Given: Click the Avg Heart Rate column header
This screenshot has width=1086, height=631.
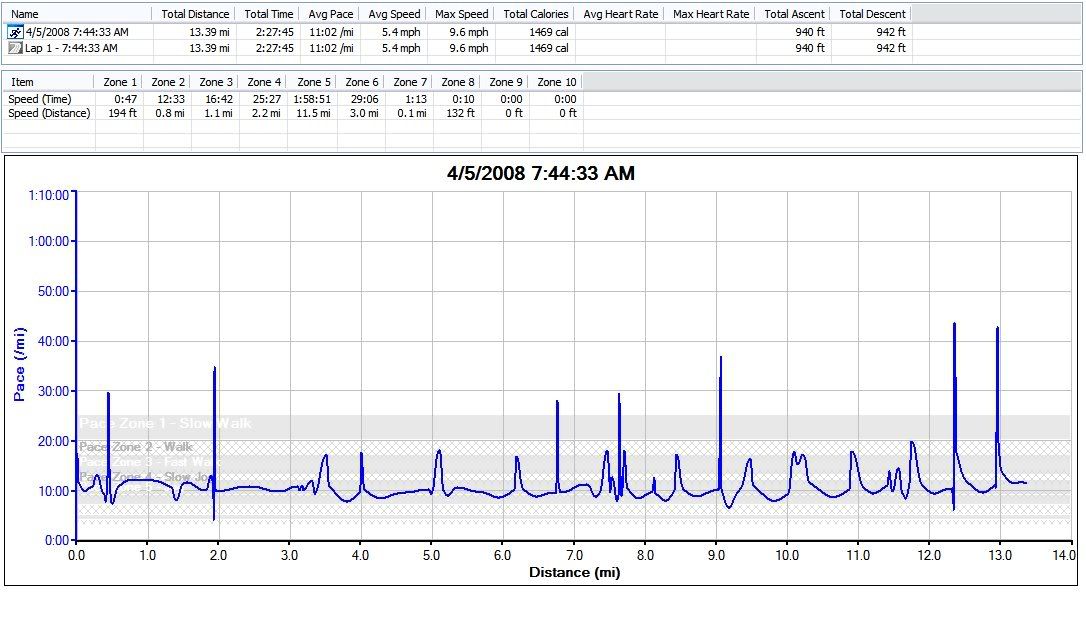Looking at the screenshot, I should pyautogui.click(x=620, y=14).
